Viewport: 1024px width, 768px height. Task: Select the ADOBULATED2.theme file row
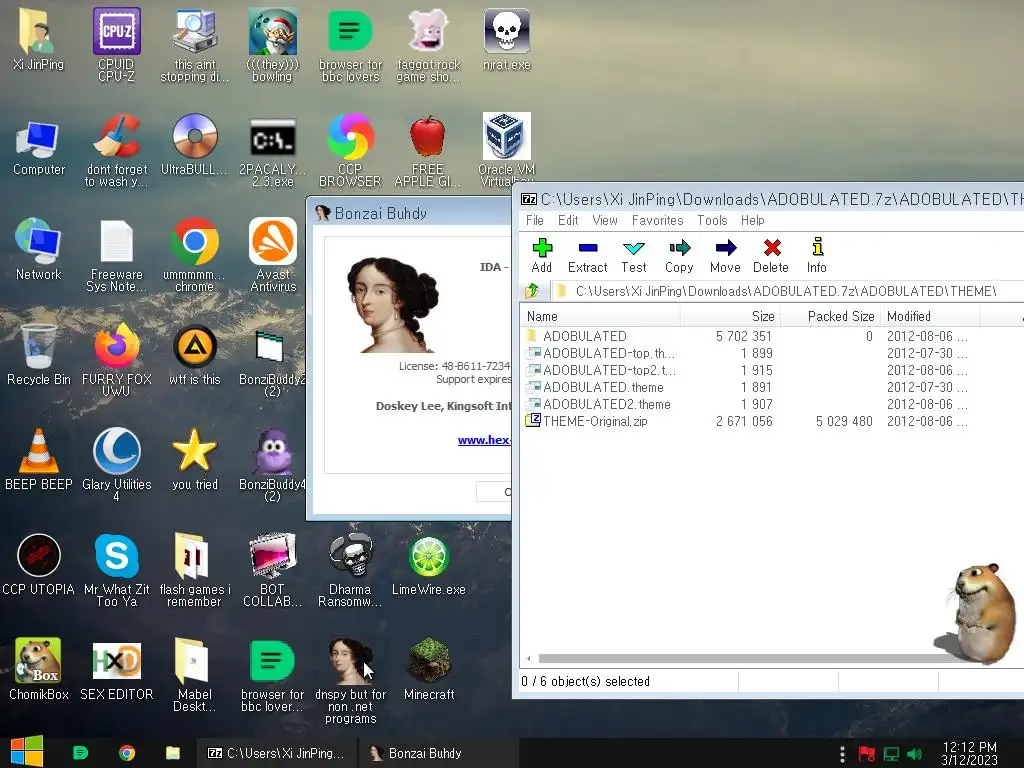771,404
